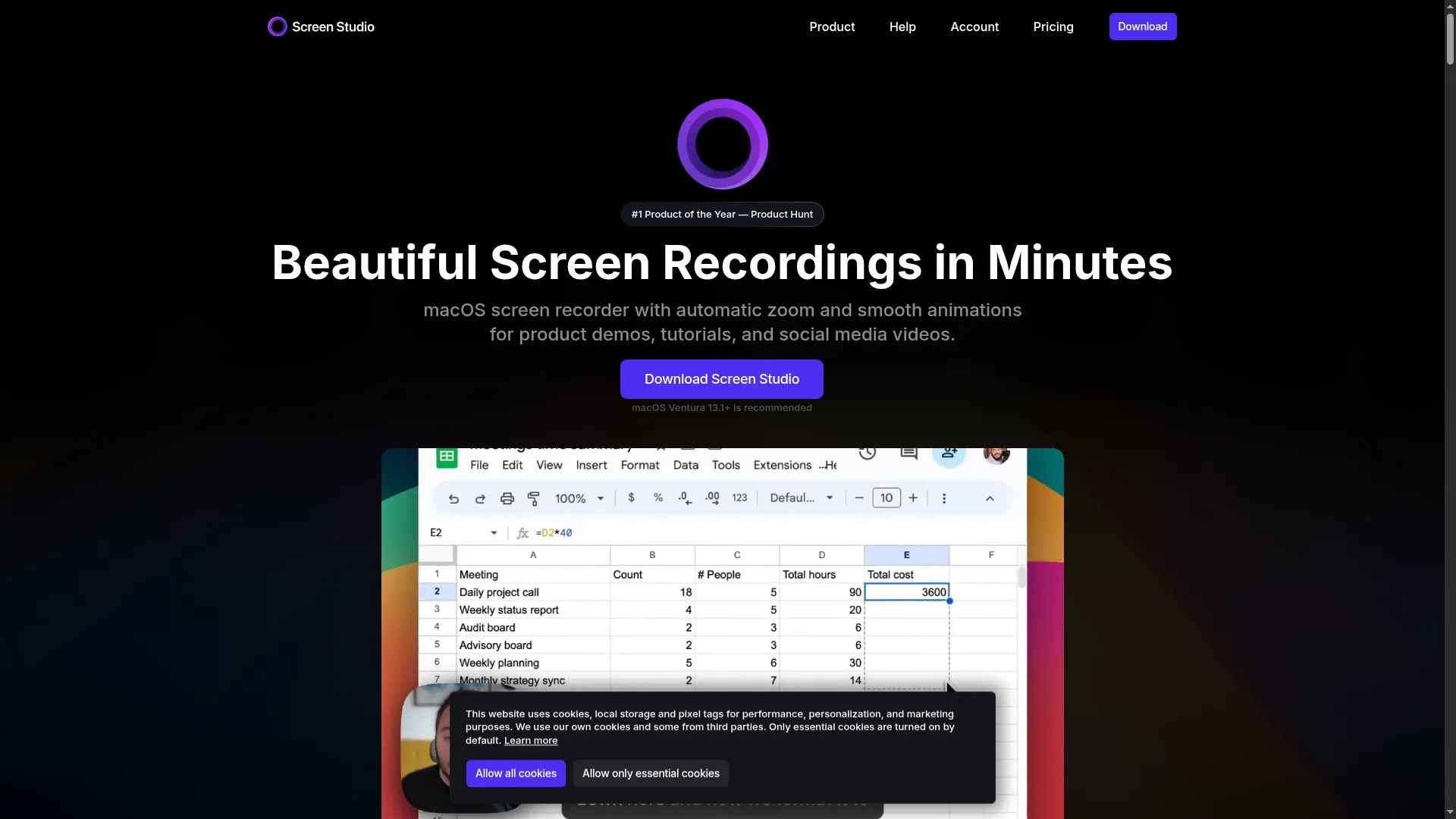Click the large purple ring logo

click(x=722, y=144)
